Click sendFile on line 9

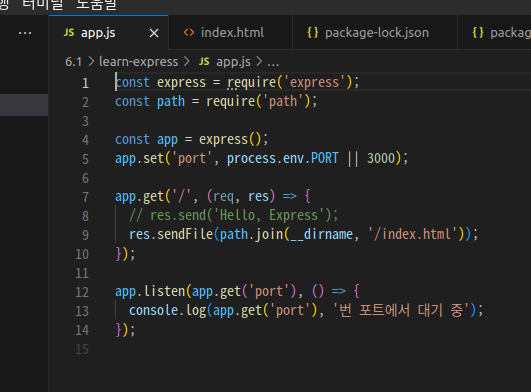185,234
